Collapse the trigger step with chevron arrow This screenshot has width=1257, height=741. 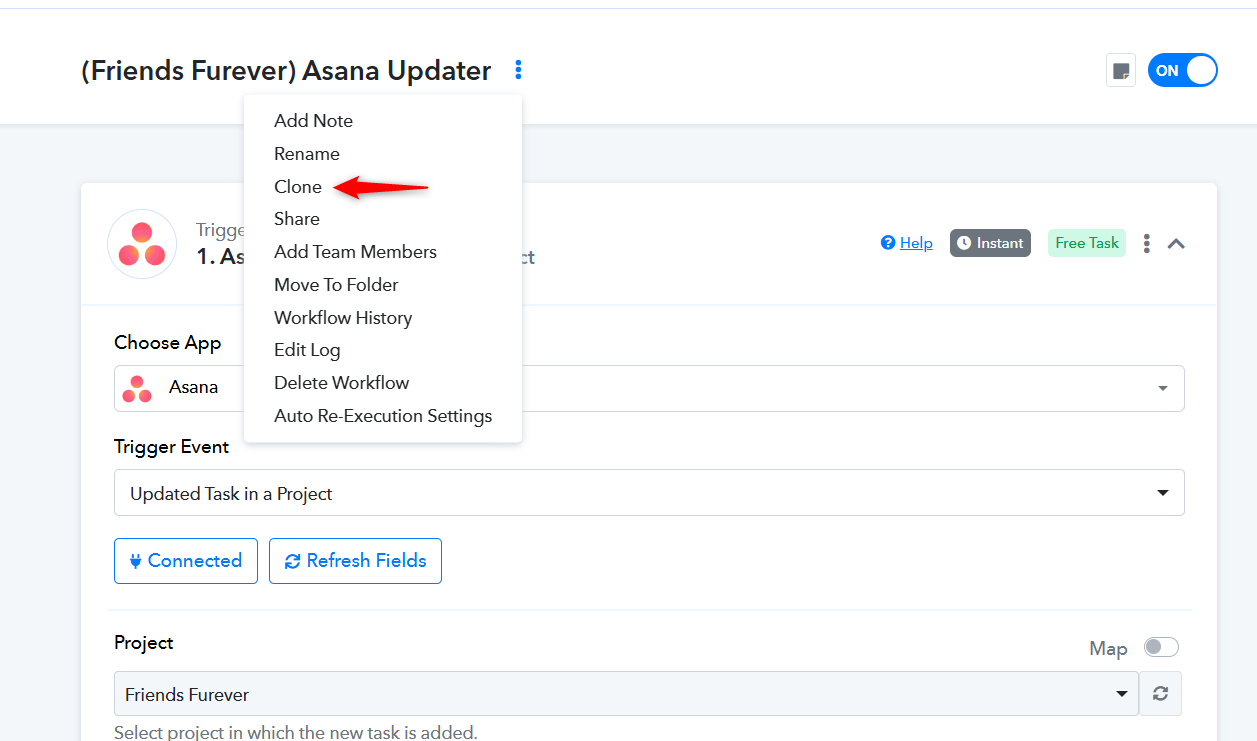pos(1176,243)
